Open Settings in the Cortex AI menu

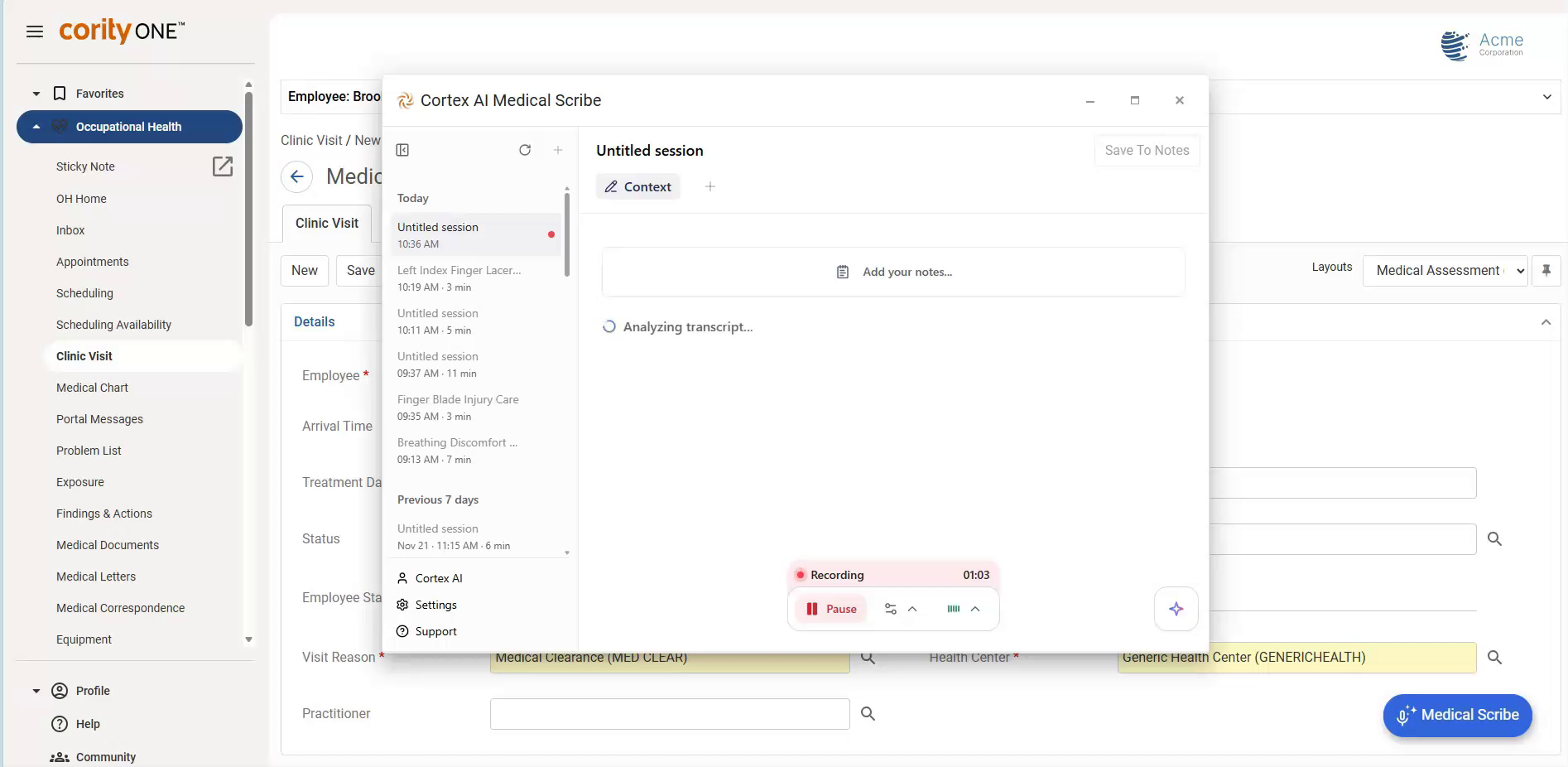coord(436,605)
